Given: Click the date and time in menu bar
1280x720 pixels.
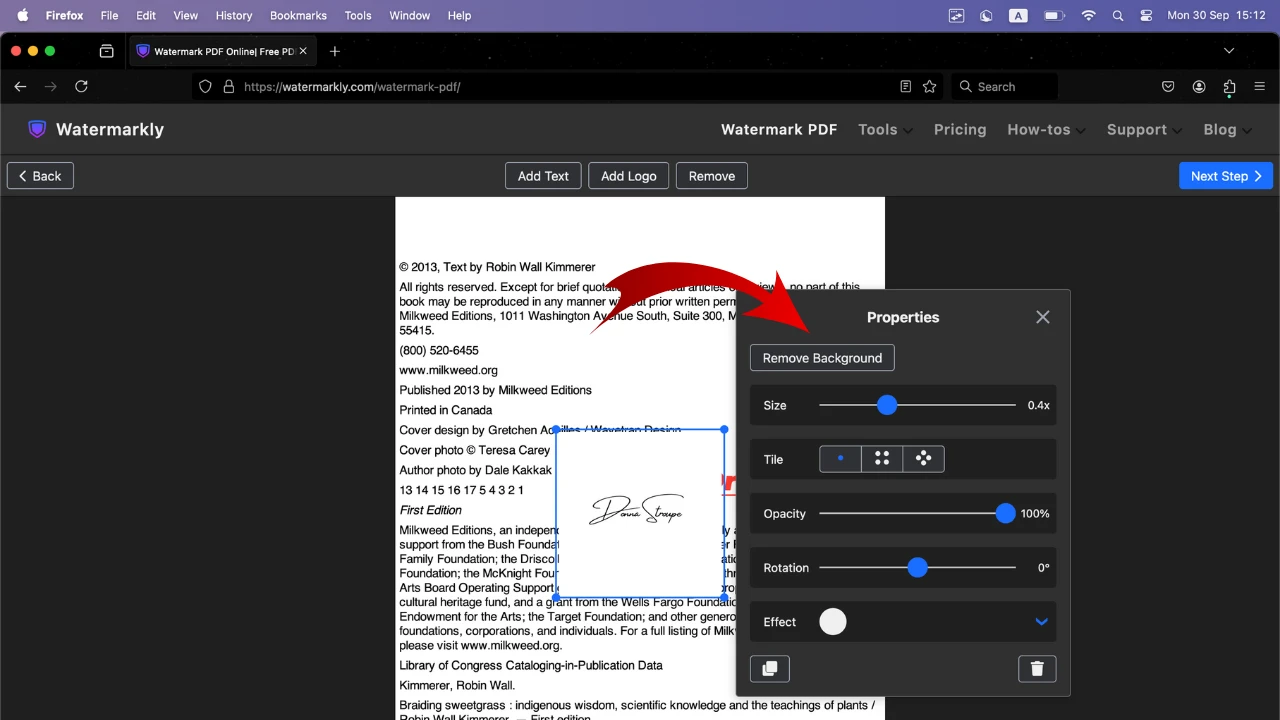Looking at the screenshot, I should pos(1217,15).
